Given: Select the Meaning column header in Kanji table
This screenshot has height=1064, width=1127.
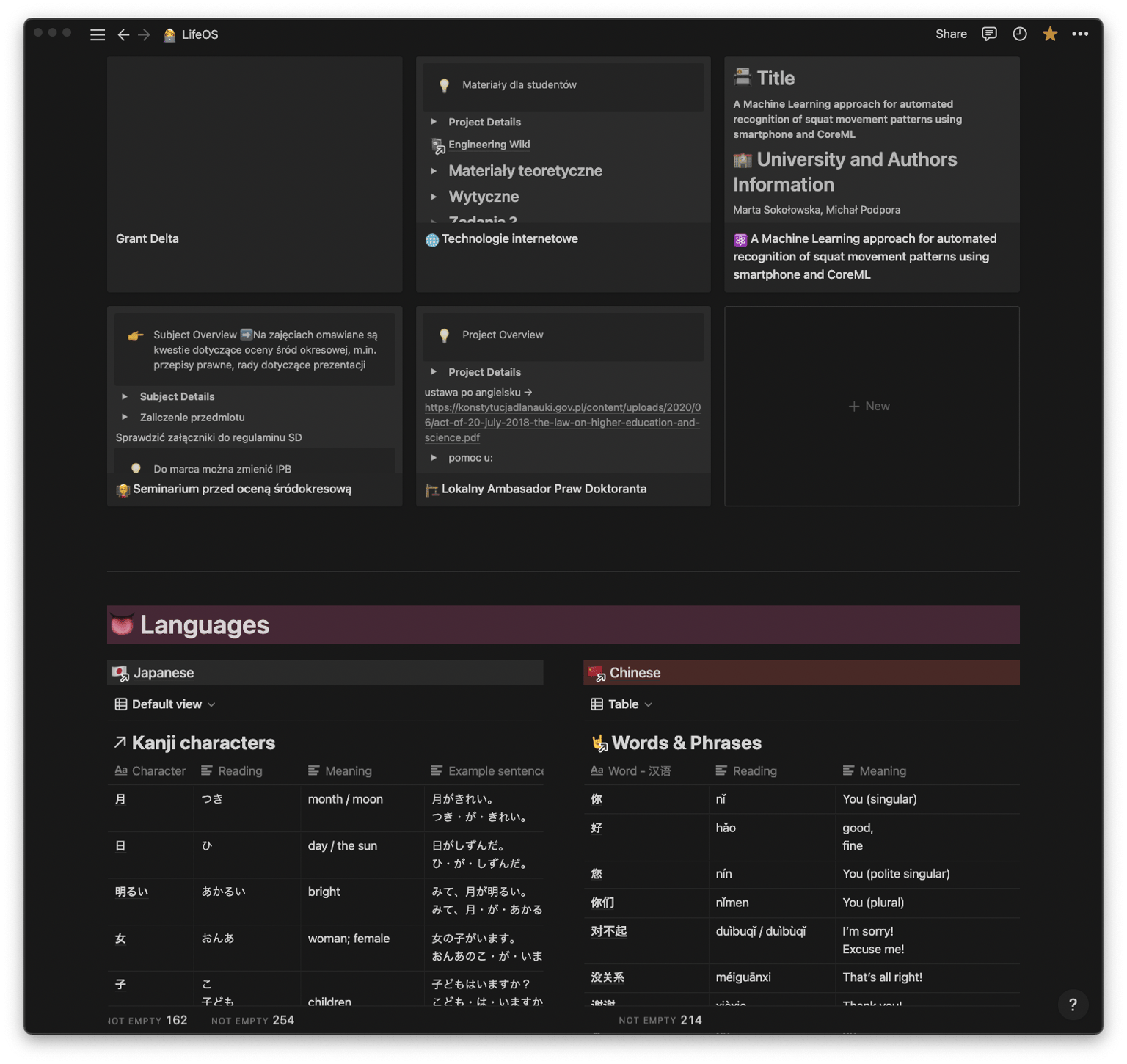Looking at the screenshot, I should 348,771.
